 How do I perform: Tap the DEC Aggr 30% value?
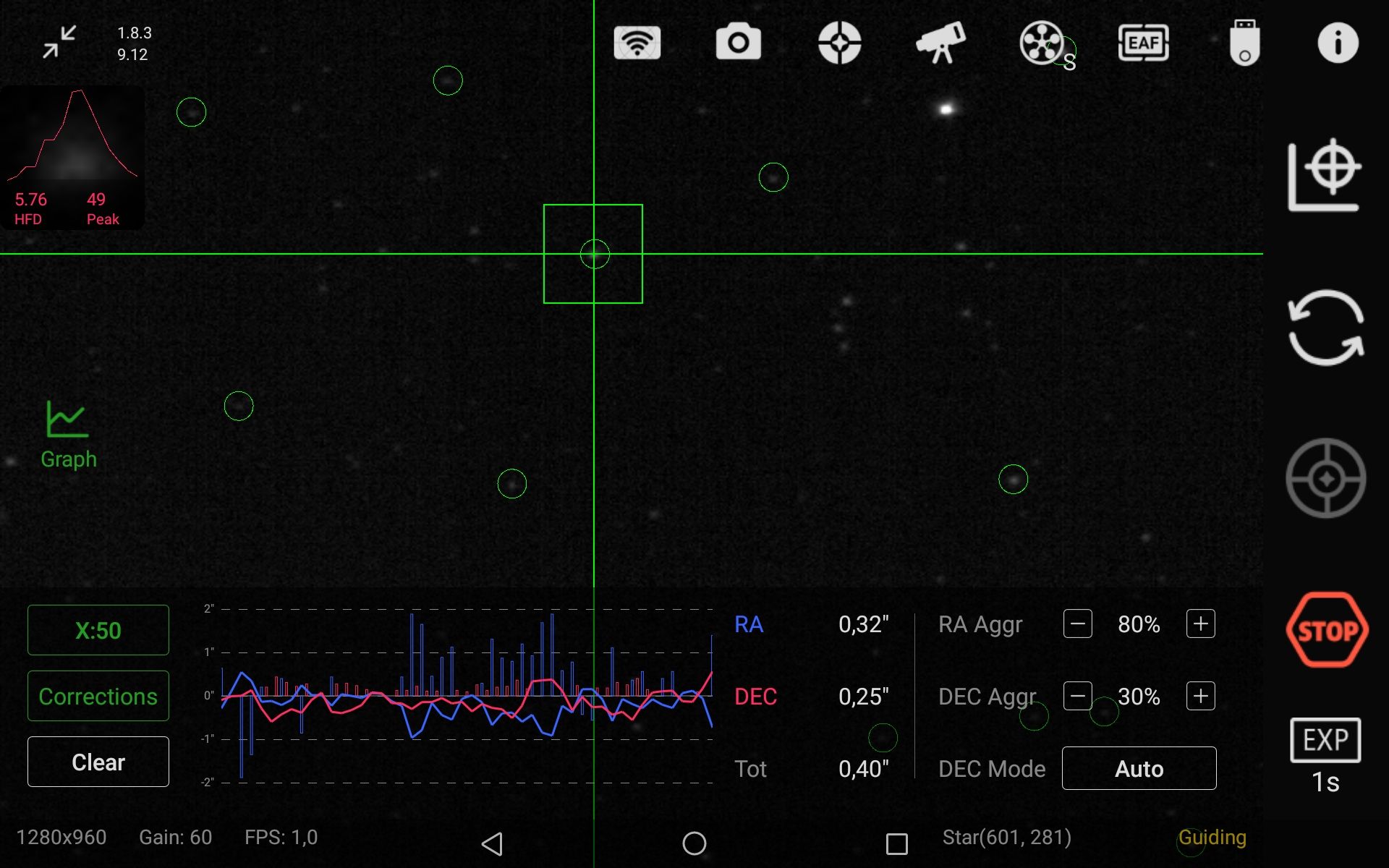coord(1139,697)
